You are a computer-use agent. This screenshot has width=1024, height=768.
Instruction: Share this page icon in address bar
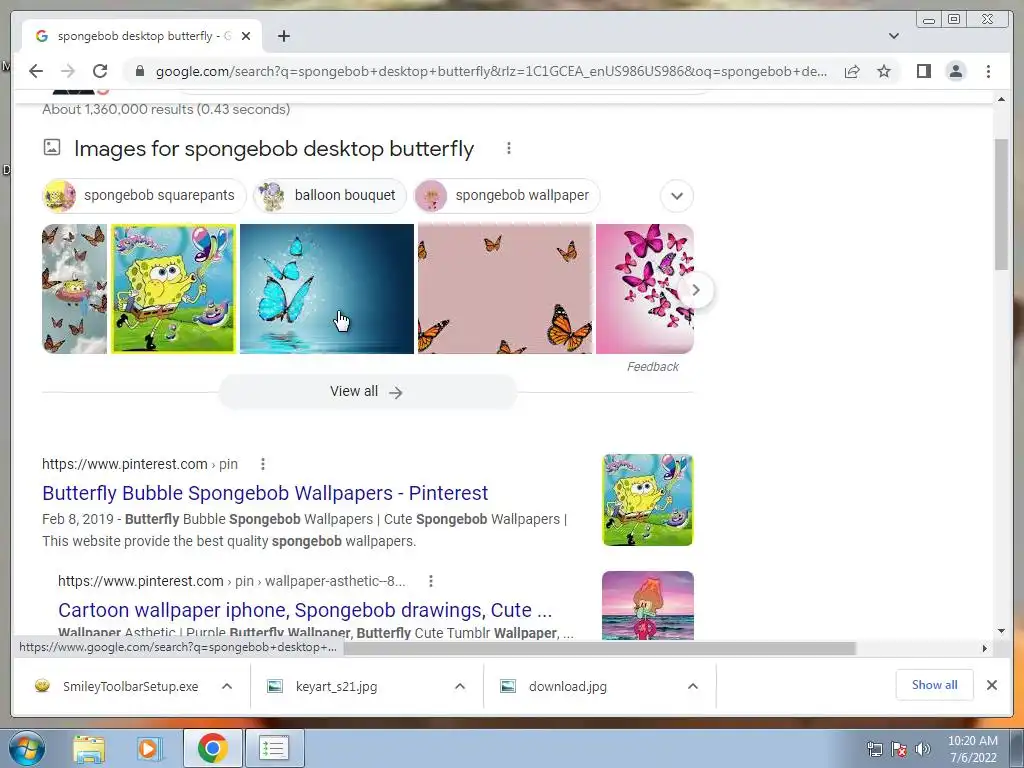click(852, 71)
